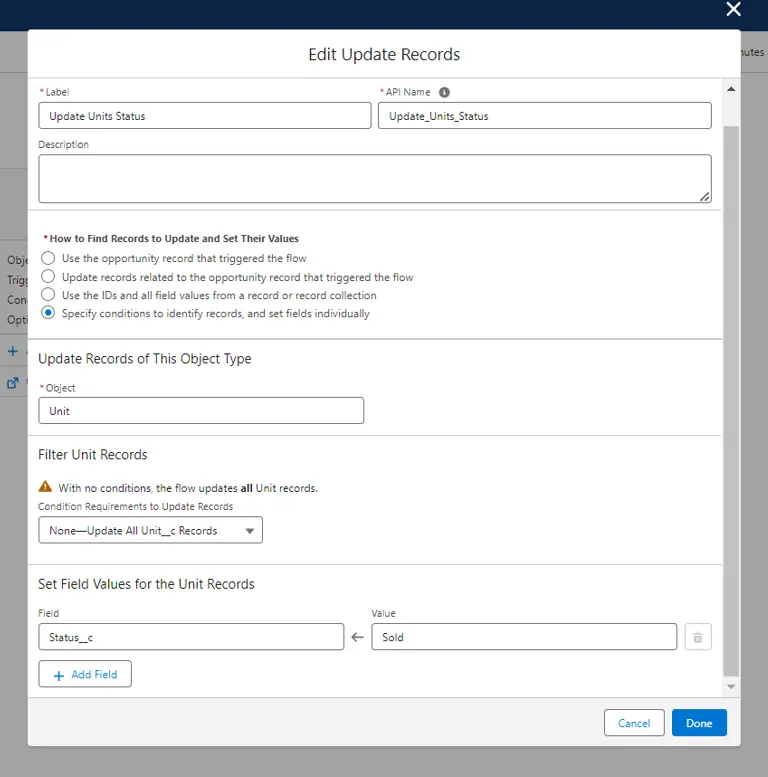Screen dimensions: 768x777
Task: Click the plus icon behind the dialog
Action: coord(13,351)
